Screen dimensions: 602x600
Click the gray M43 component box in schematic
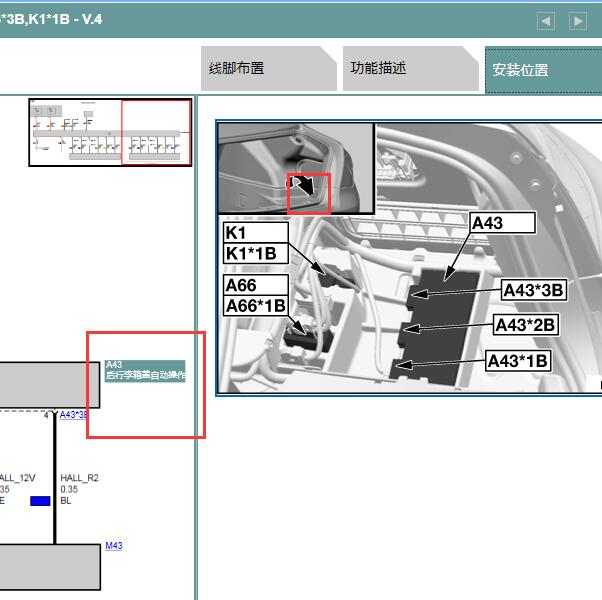click(50, 567)
